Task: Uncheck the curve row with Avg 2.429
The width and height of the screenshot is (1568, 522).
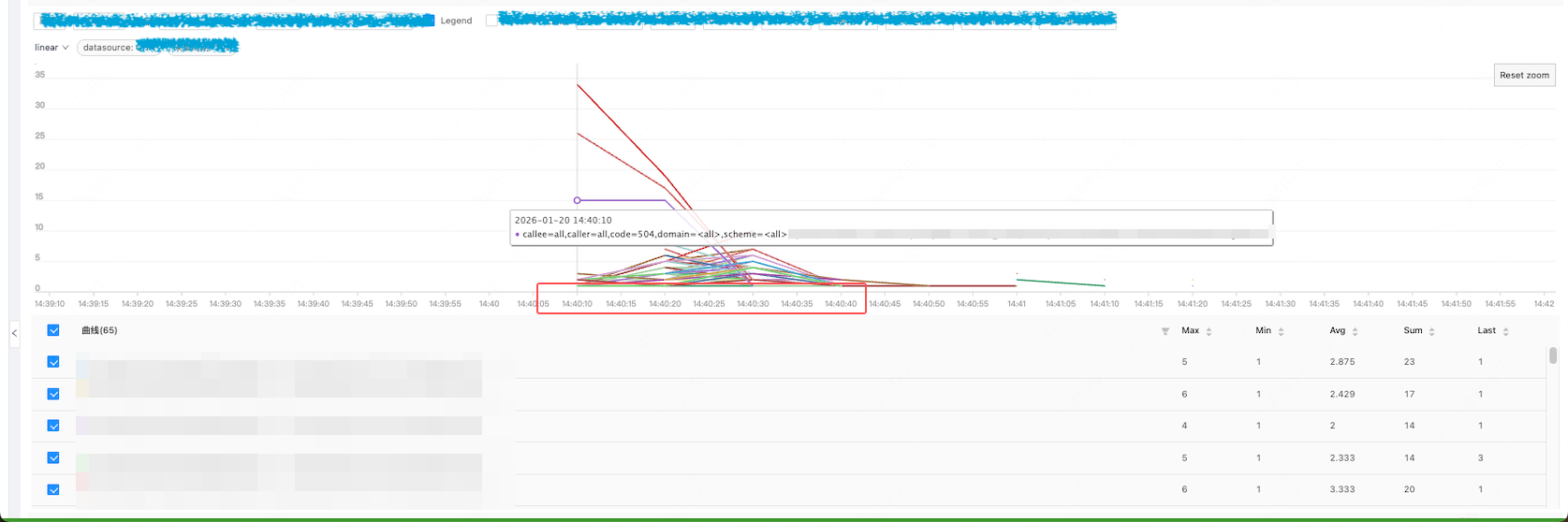Action: (x=53, y=394)
